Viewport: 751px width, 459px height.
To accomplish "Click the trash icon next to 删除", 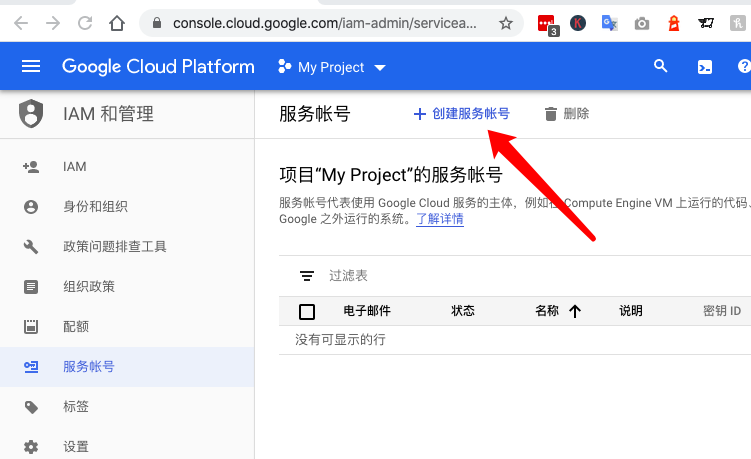I will pos(551,114).
